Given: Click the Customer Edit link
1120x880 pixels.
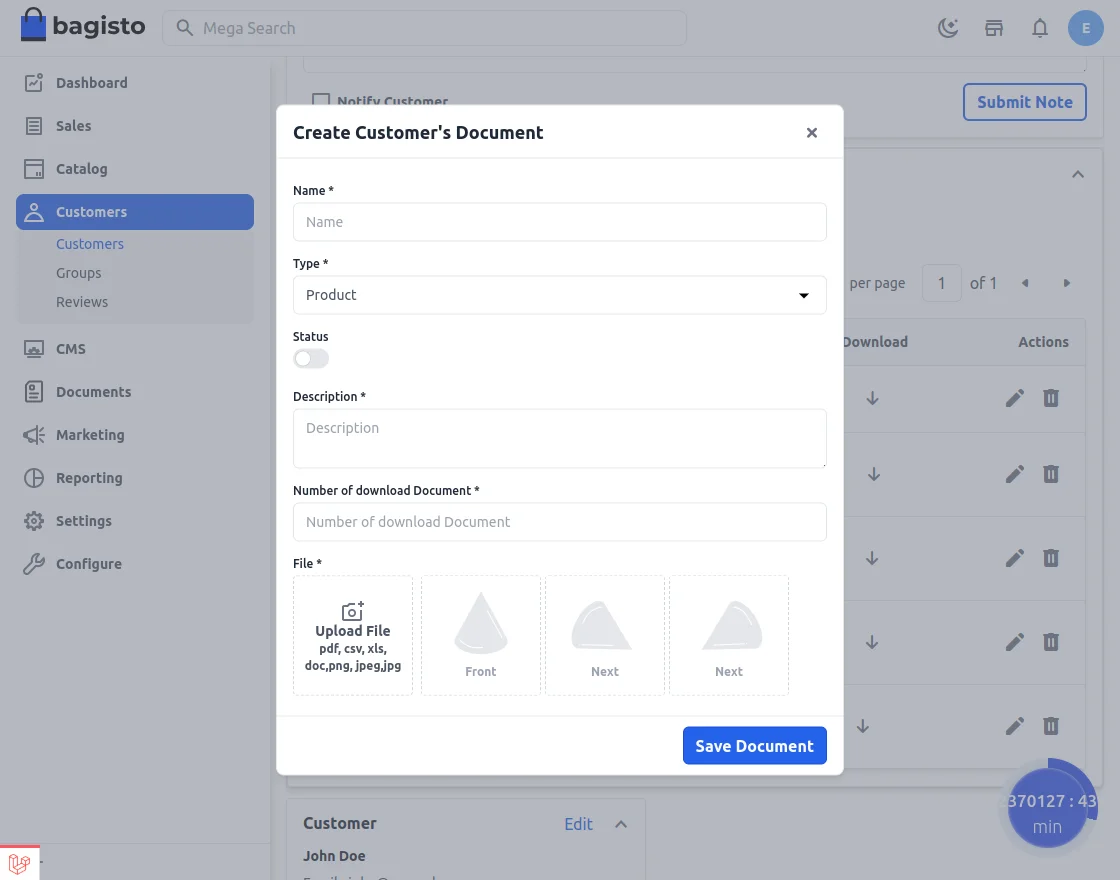Looking at the screenshot, I should point(579,824).
